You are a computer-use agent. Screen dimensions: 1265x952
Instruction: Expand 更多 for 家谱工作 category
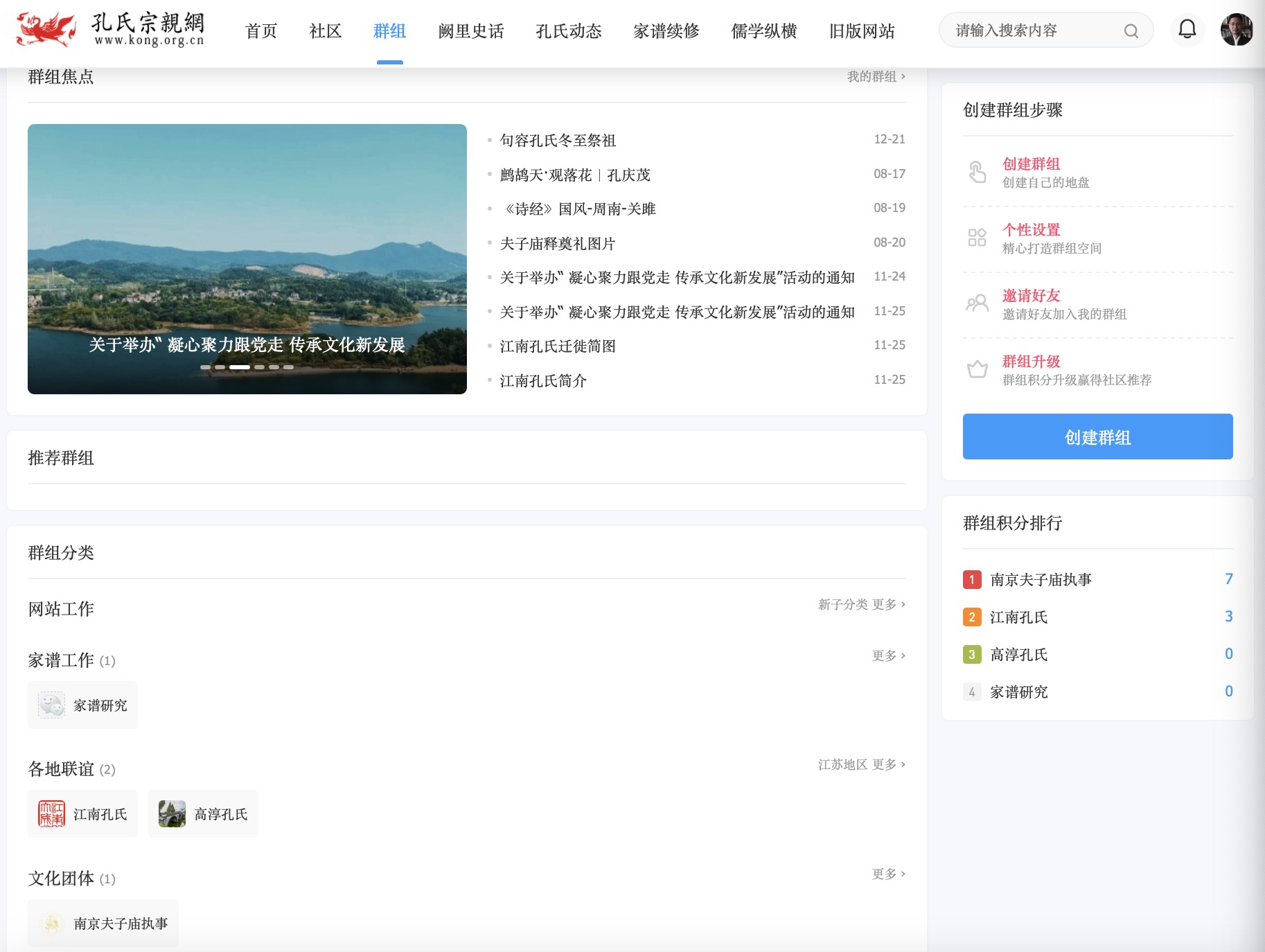click(x=889, y=655)
